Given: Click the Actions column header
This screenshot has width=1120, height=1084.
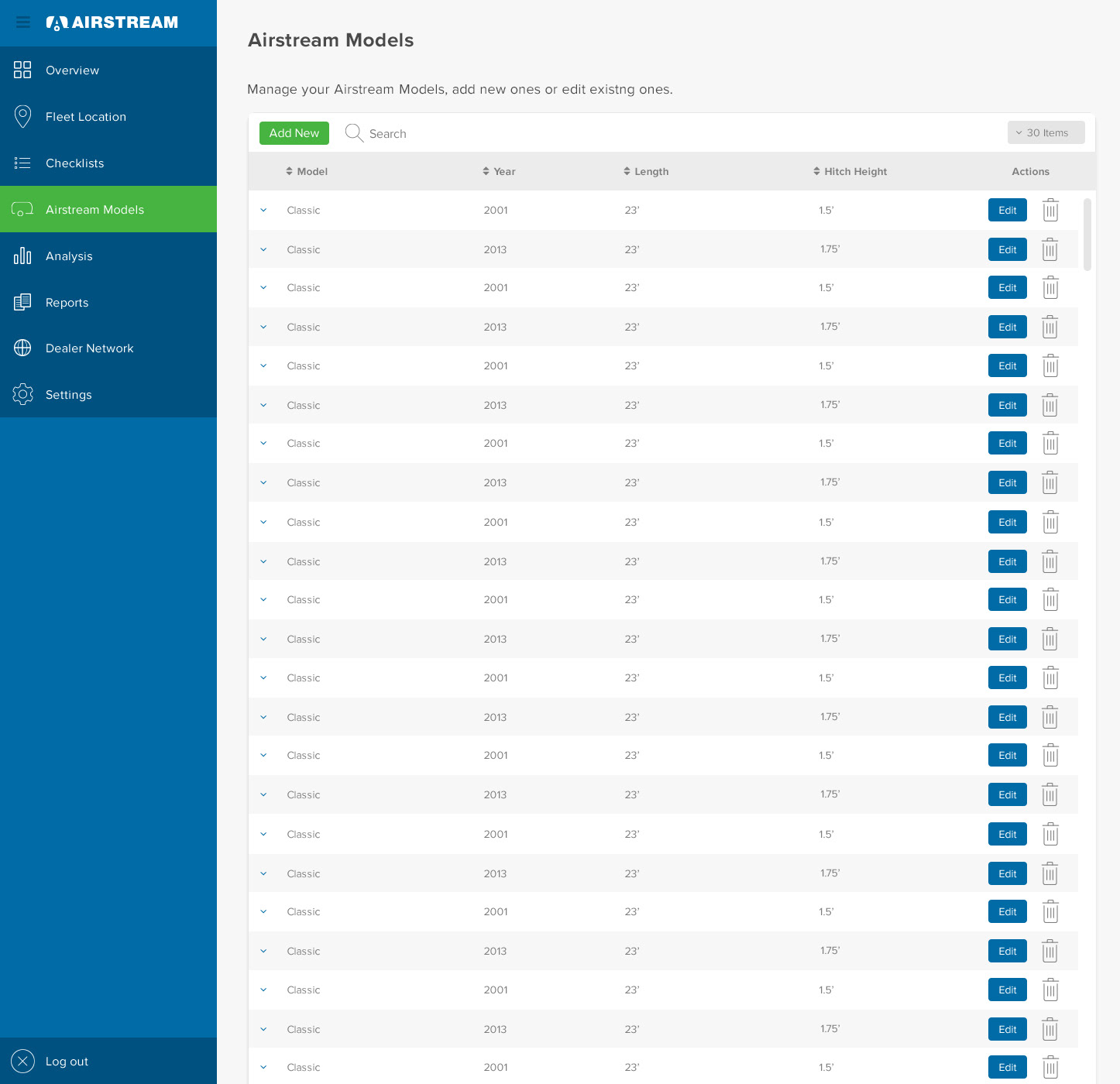Looking at the screenshot, I should point(1031,171).
